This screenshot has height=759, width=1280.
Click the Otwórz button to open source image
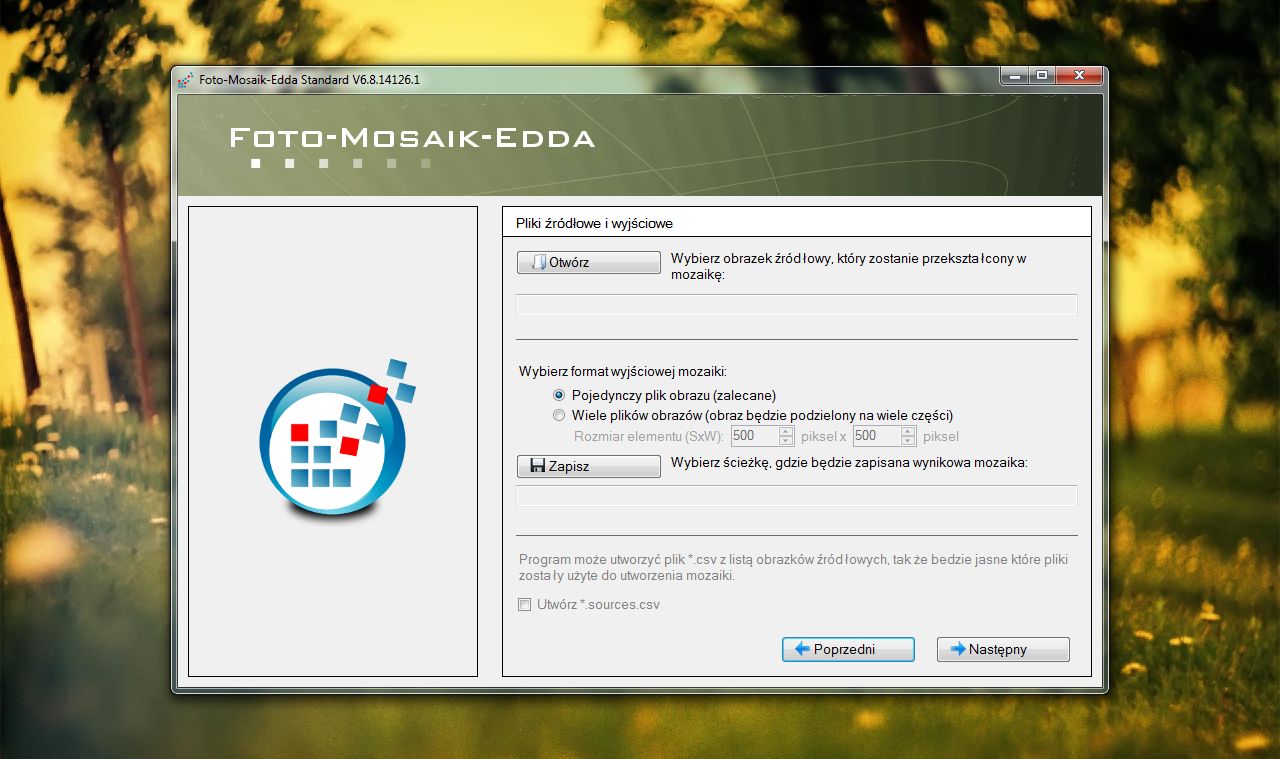click(588, 262)
